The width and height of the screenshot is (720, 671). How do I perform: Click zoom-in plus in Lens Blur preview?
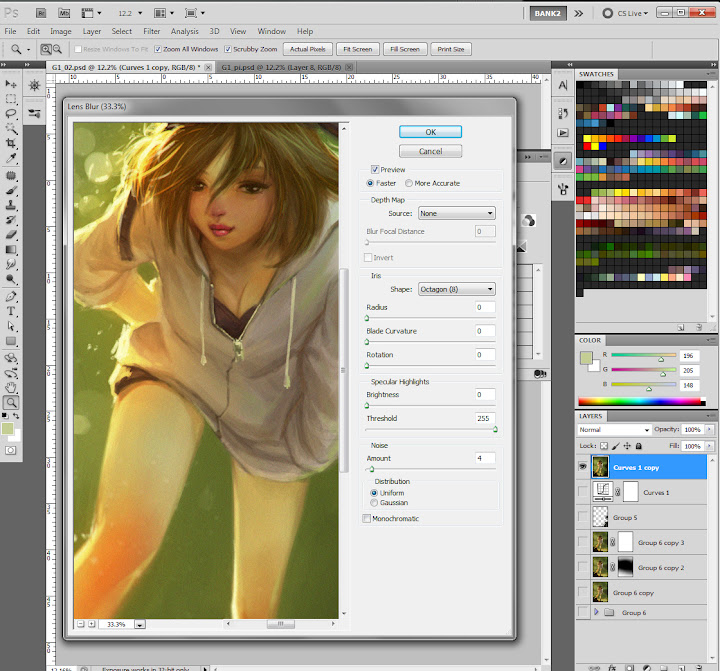click(92, 624)
